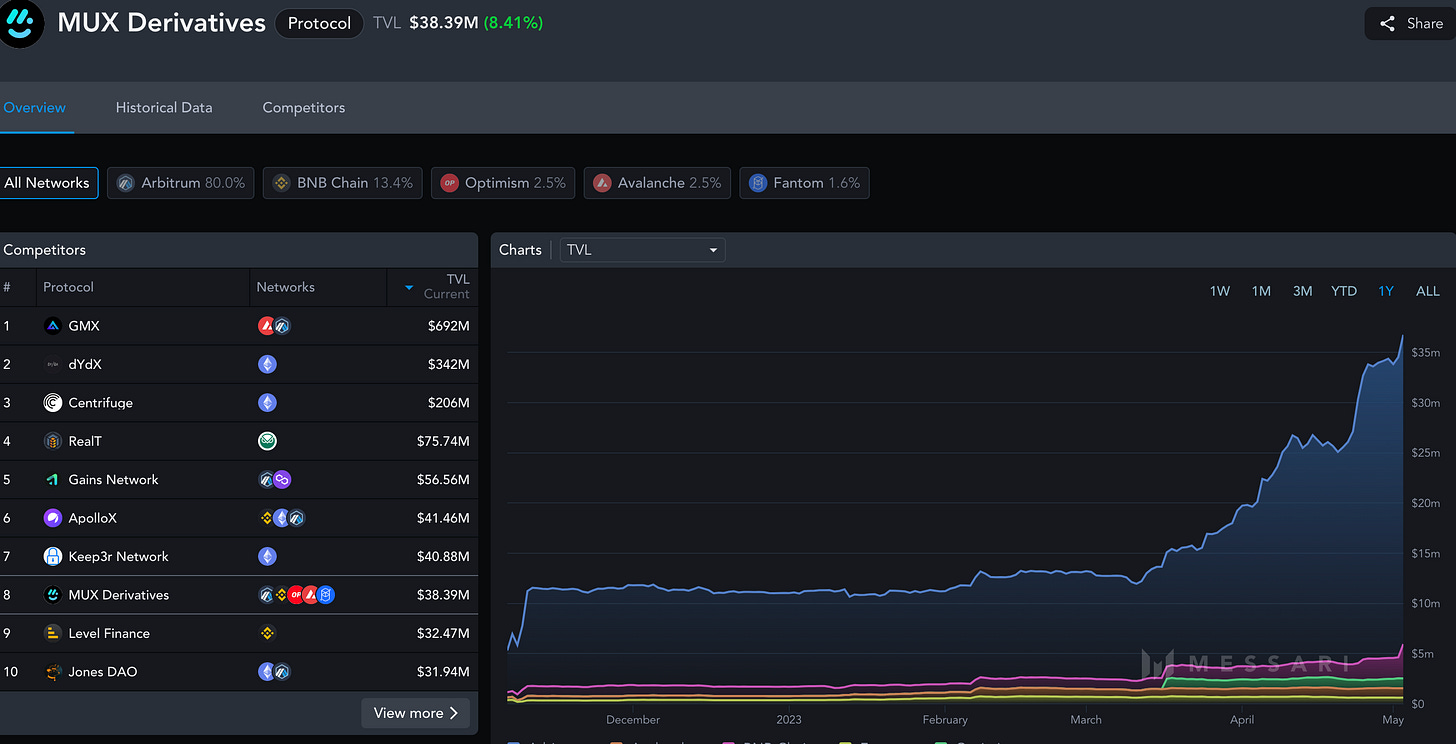Click the $75.74M RealT value
The image size is (1456, 744).
tap(443, 441)
